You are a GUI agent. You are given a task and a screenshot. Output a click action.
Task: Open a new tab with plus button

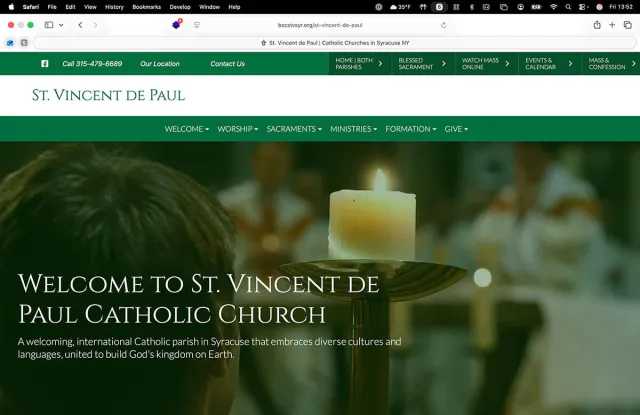click(x=612, y=25)
